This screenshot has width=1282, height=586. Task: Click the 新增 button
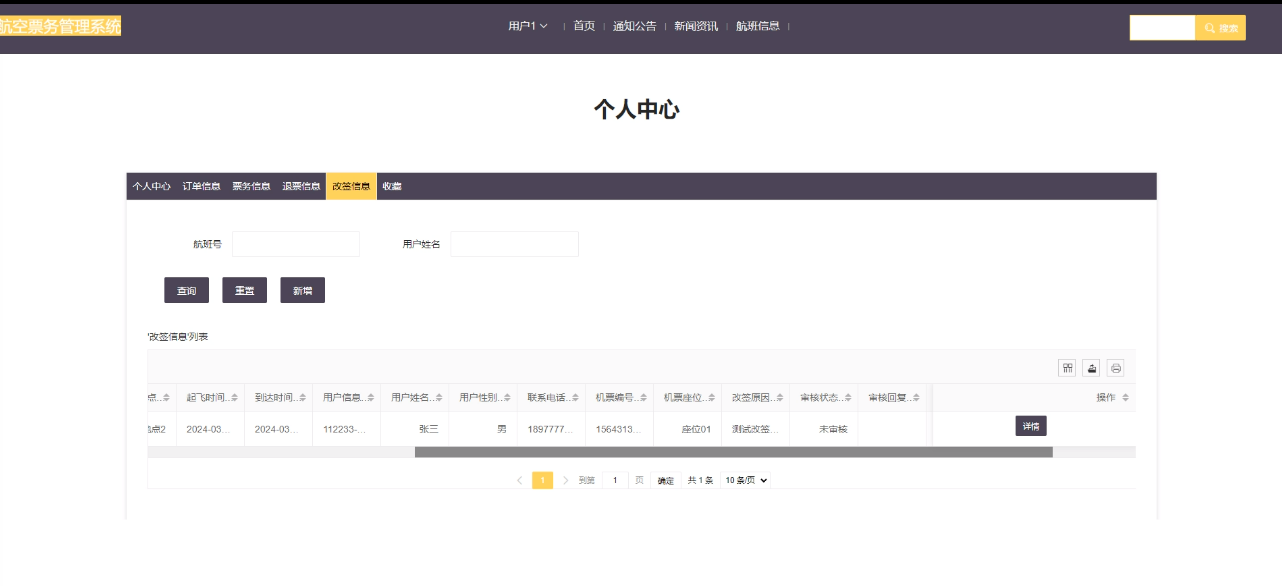click(302, 290)
